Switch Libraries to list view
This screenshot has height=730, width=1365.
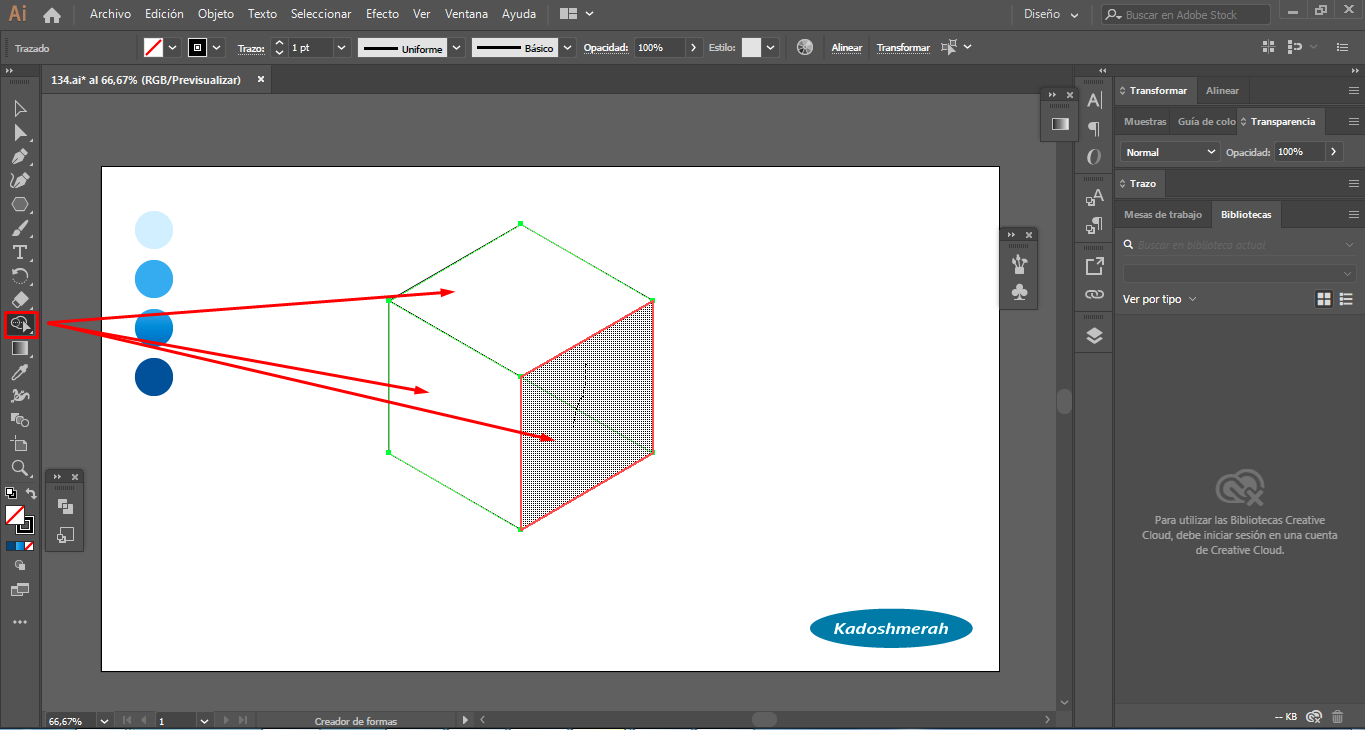[x=1346, y=299]
